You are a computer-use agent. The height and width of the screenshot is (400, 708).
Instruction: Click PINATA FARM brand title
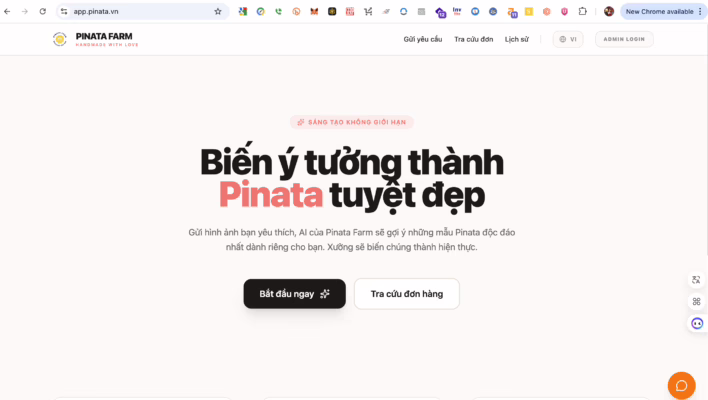(104, 37)
